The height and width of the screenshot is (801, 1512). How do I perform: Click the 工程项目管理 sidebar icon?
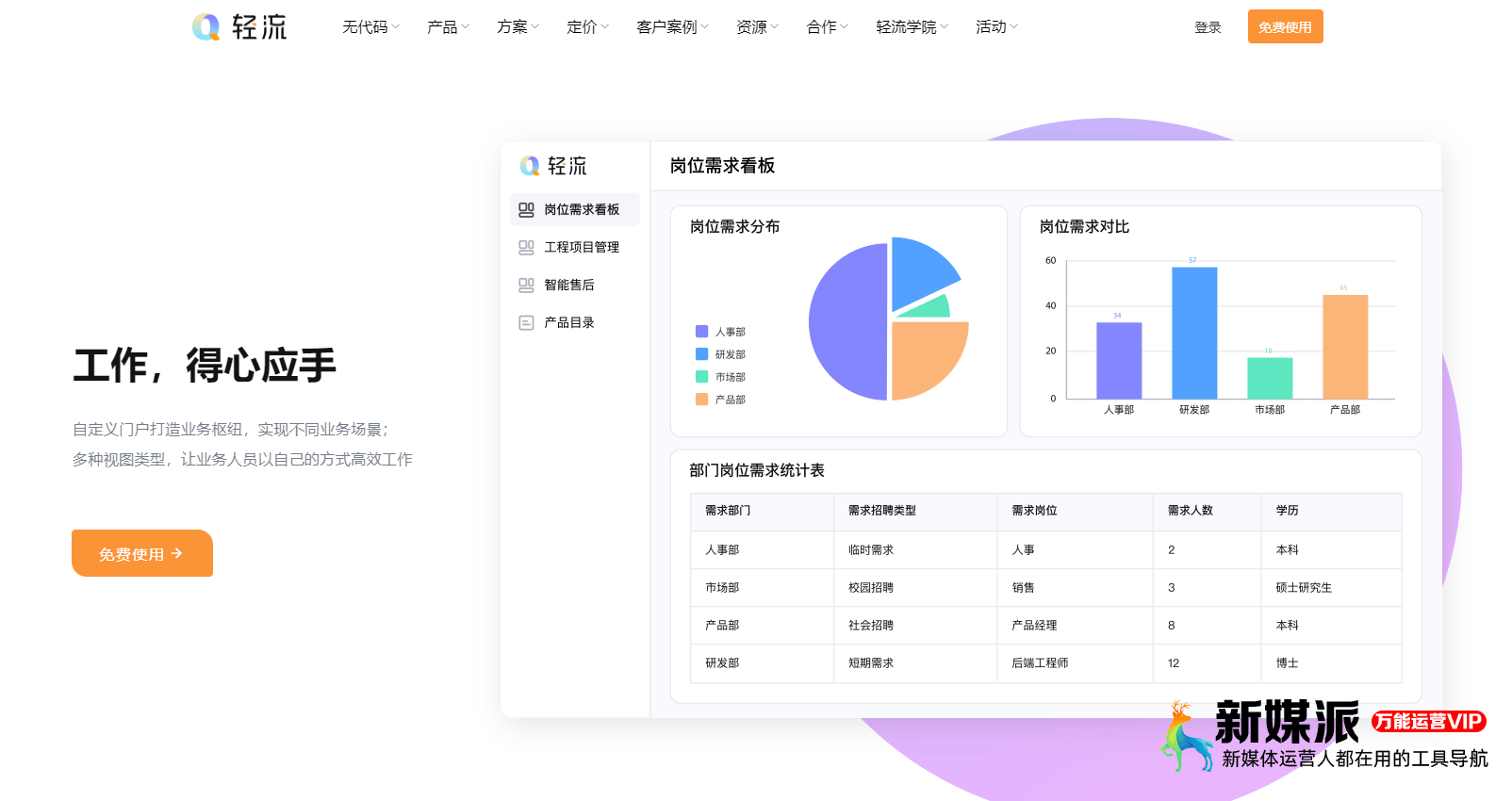526,247
